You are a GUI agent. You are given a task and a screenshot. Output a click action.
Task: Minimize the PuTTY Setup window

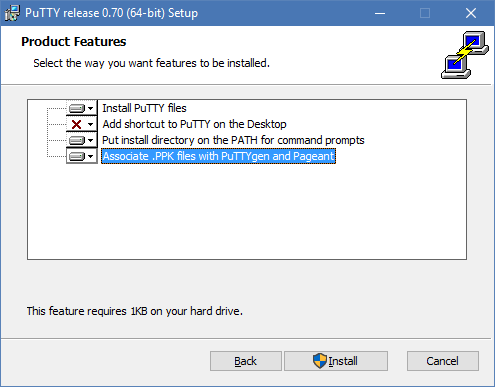(380, 13)
